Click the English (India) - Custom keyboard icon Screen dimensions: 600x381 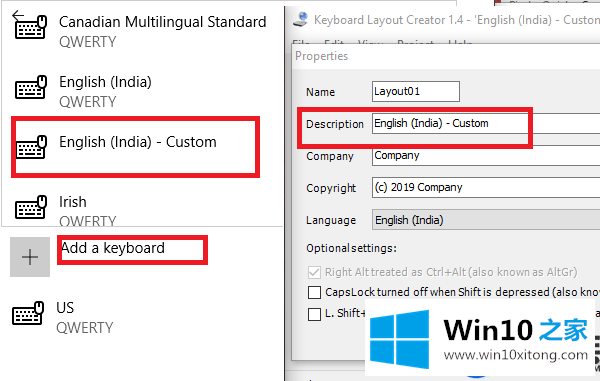point(31,147)
